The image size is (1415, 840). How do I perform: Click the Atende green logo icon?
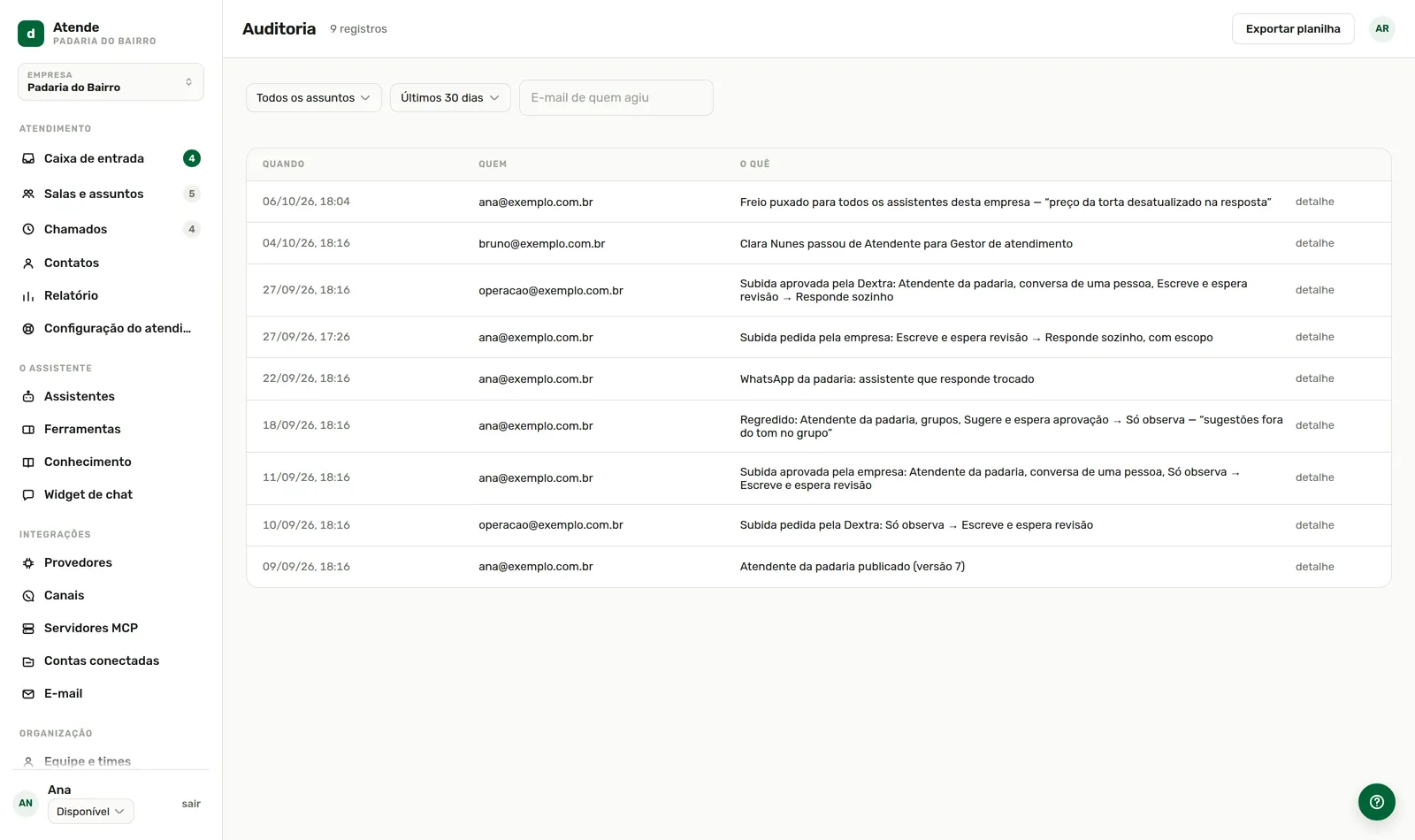coord(31,34)
